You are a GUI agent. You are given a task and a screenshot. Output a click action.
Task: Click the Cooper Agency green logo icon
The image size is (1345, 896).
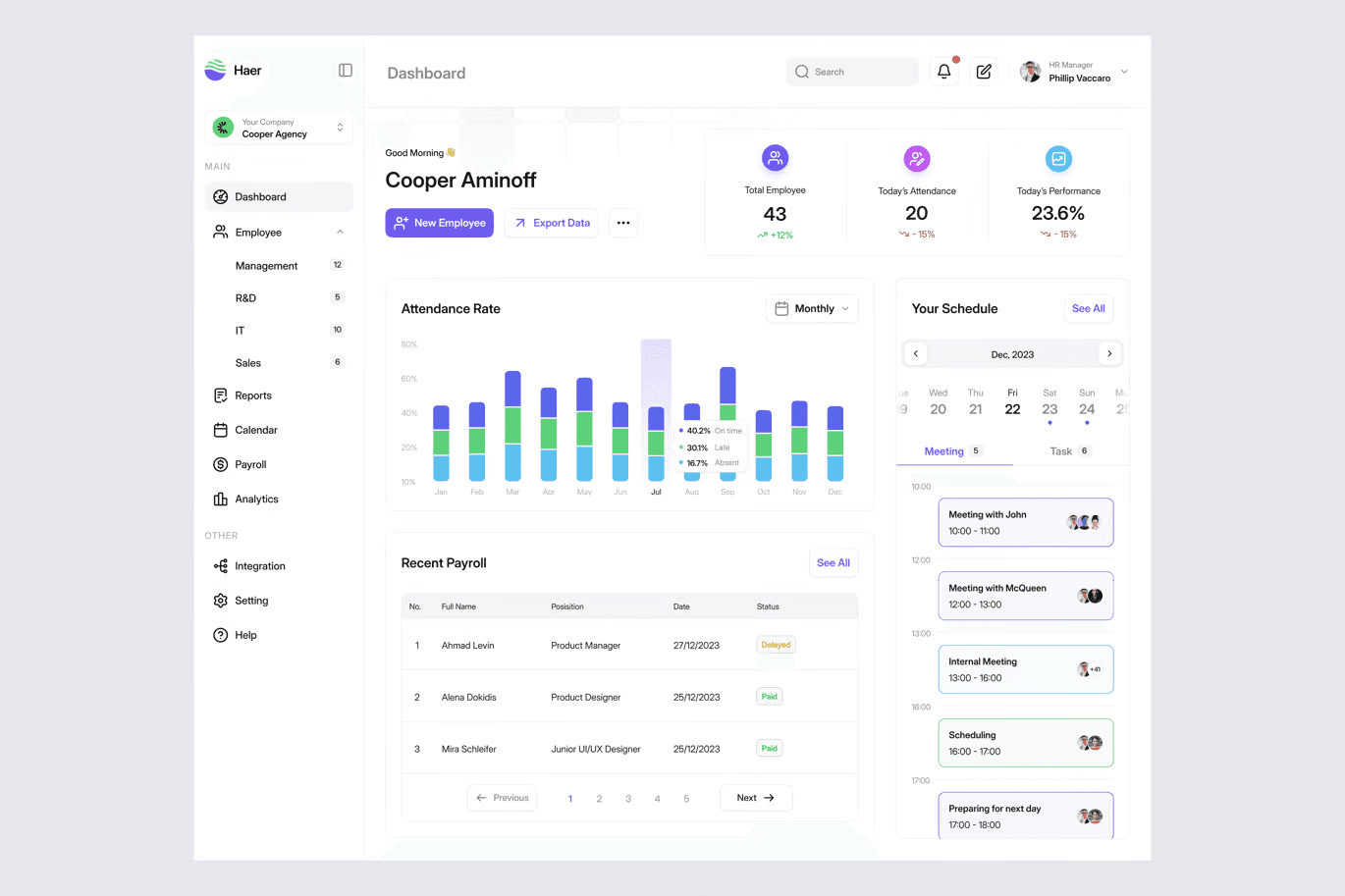[x=223, y=128]
